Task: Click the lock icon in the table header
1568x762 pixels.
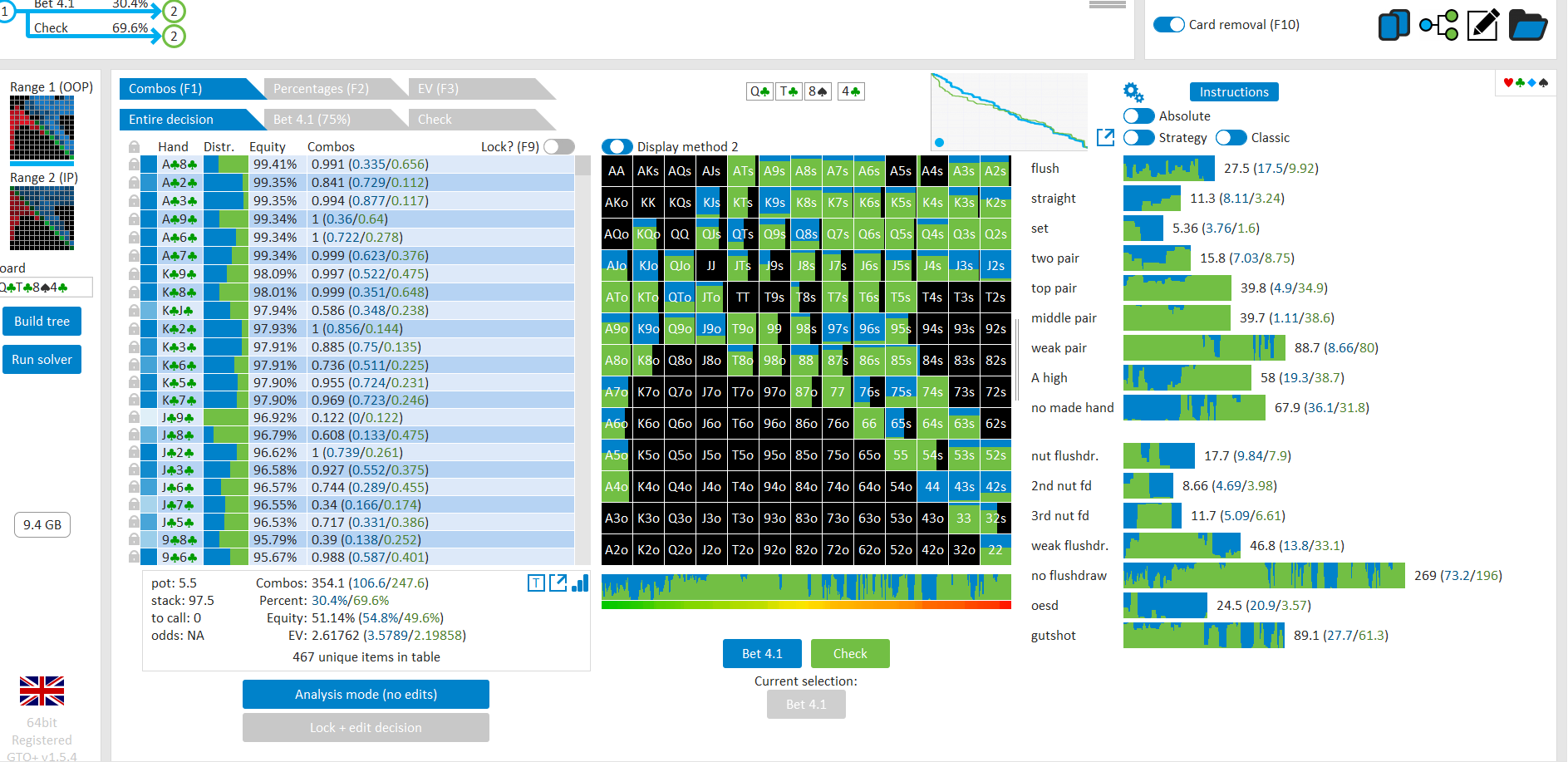Action: click(x=134, y=146)
